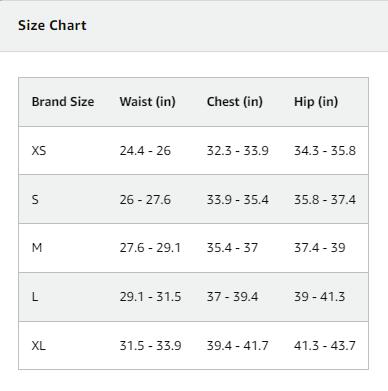388x391 pixels.
Task: Click hip value 41.3 - 43.7
Action: coord(325,346)
